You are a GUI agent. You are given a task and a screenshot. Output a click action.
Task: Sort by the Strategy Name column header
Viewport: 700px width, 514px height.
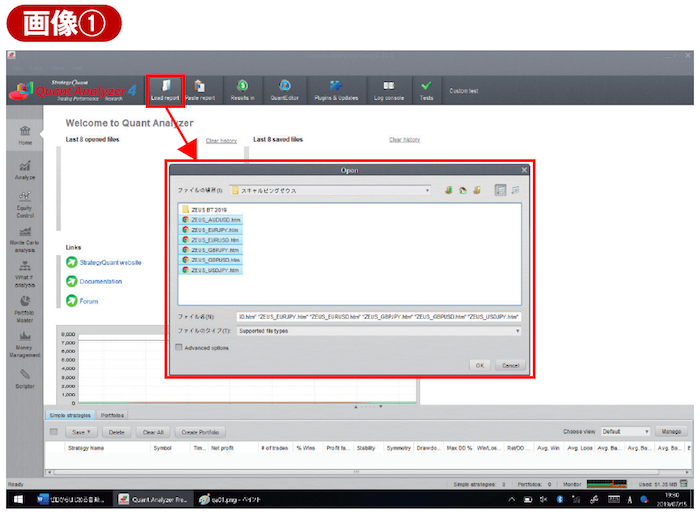pyautogui.click(x=107, y=447)
